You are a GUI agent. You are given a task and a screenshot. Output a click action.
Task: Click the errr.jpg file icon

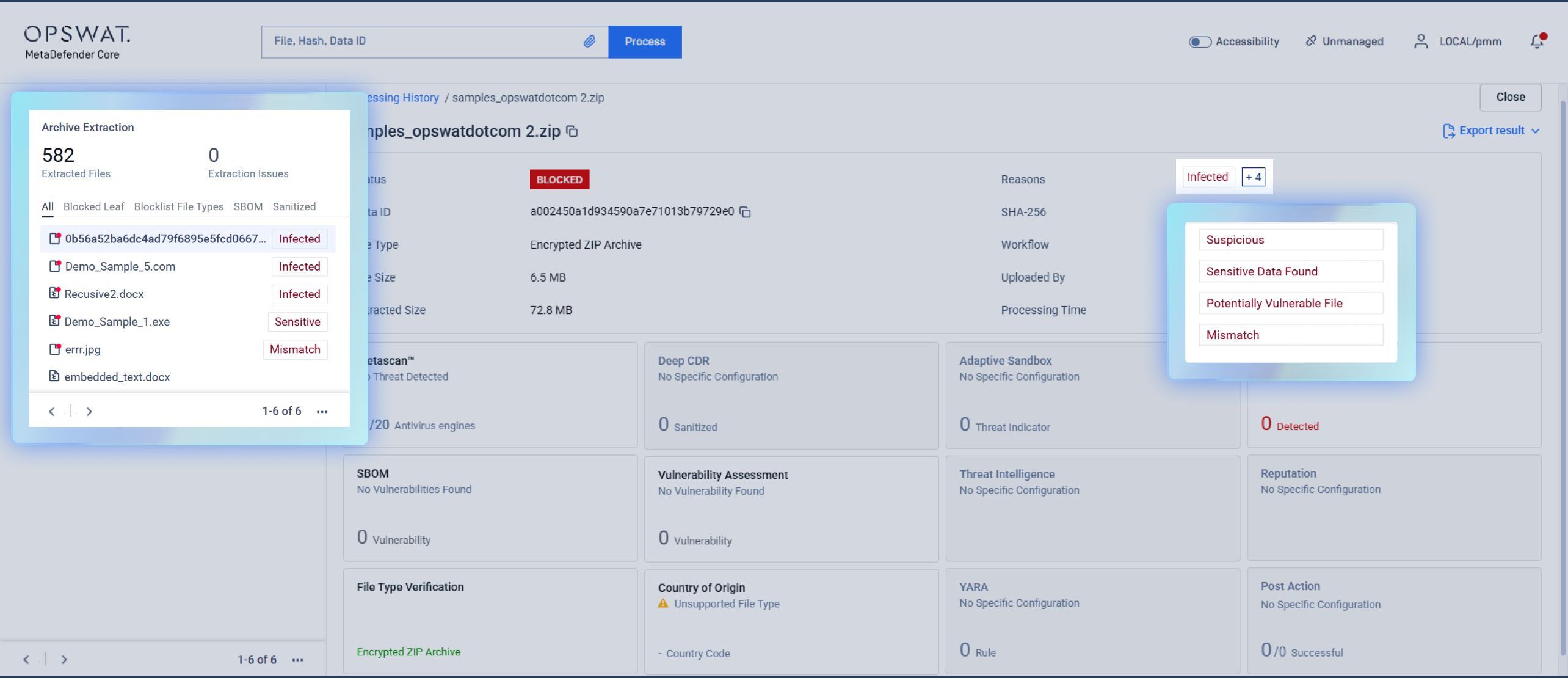[55, 349]
